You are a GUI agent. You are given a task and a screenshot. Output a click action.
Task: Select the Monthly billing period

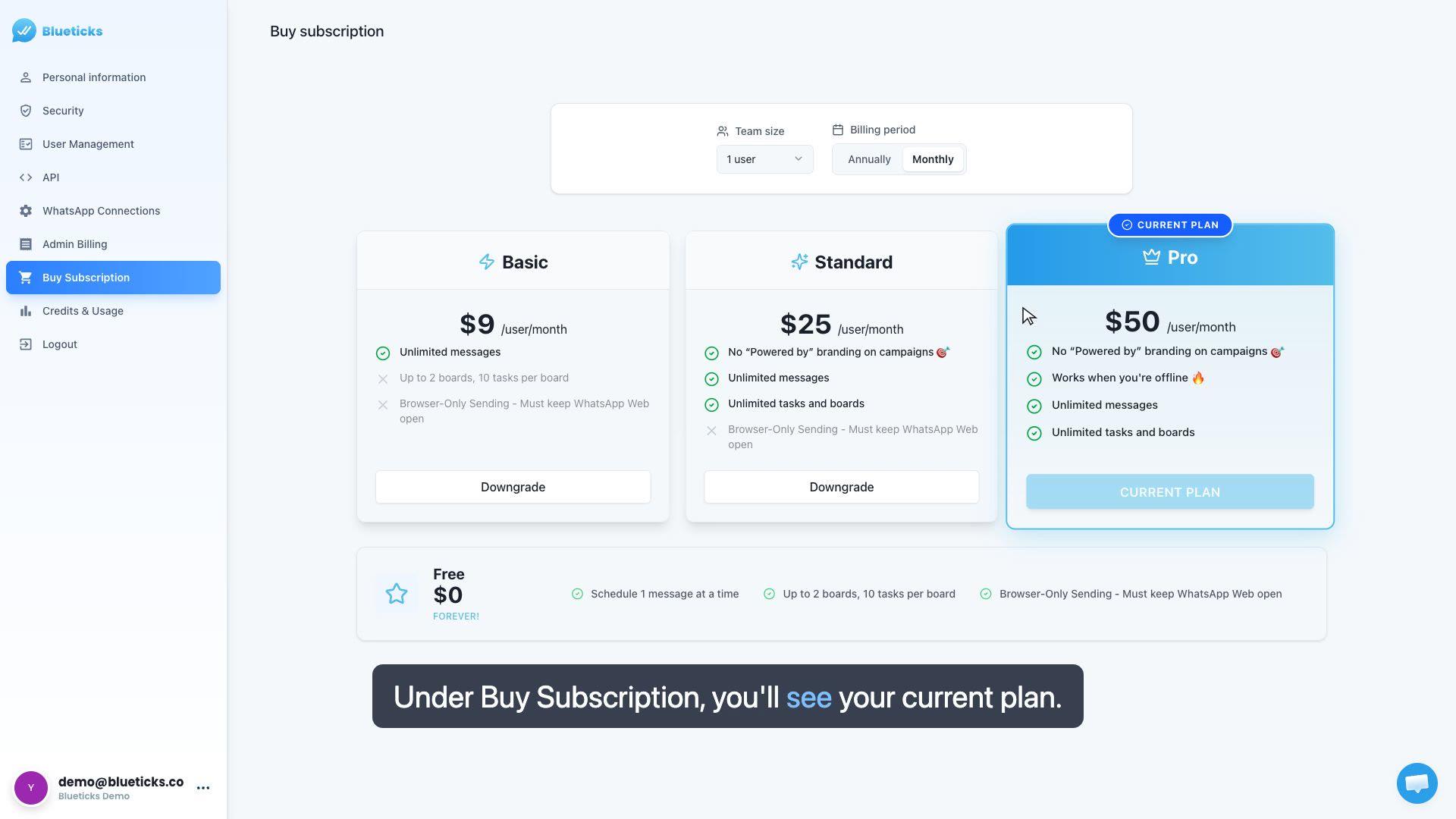point(933,159)
